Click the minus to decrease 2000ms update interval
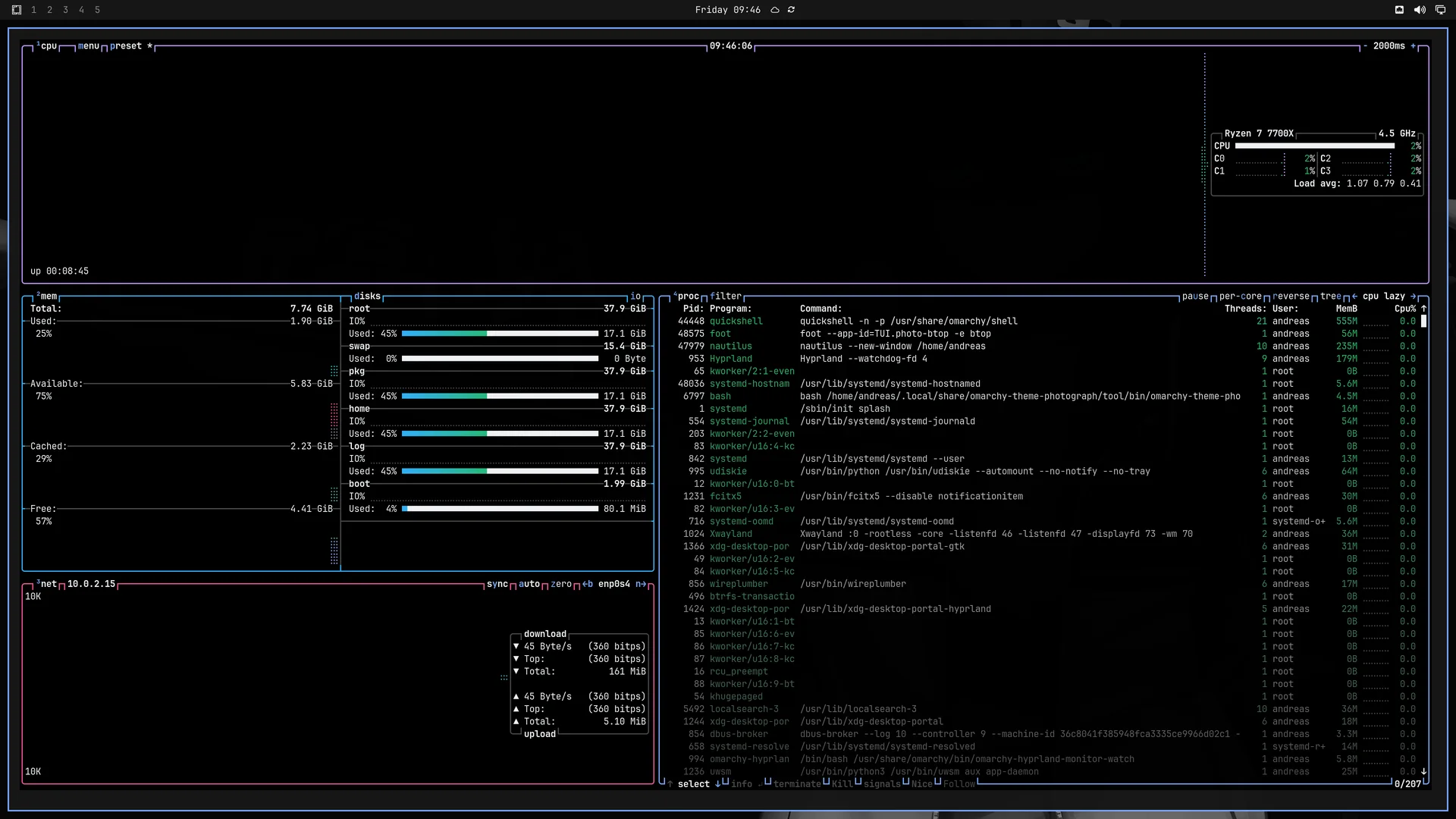 coord(1365,46)
